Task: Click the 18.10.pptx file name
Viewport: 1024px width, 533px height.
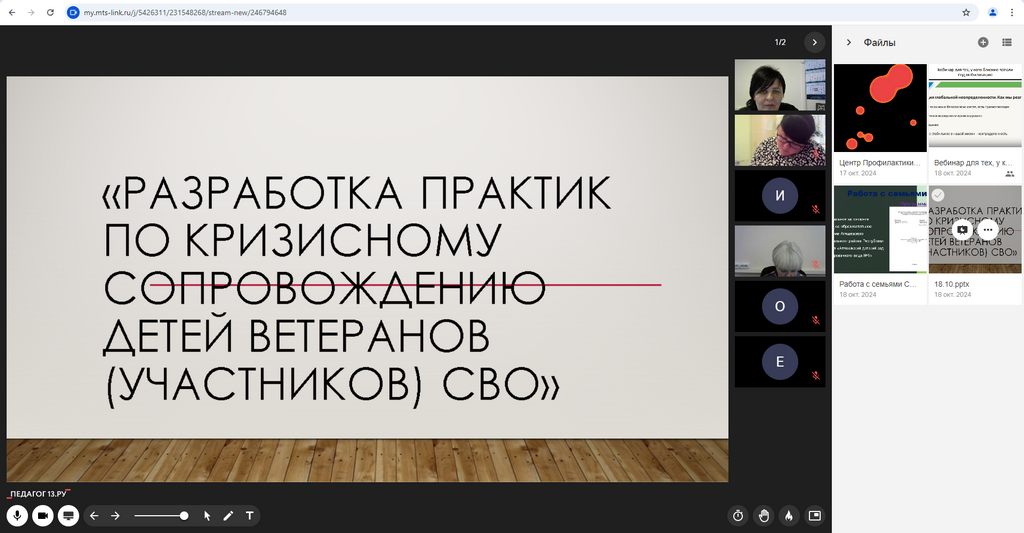Action: pos(952,284)
